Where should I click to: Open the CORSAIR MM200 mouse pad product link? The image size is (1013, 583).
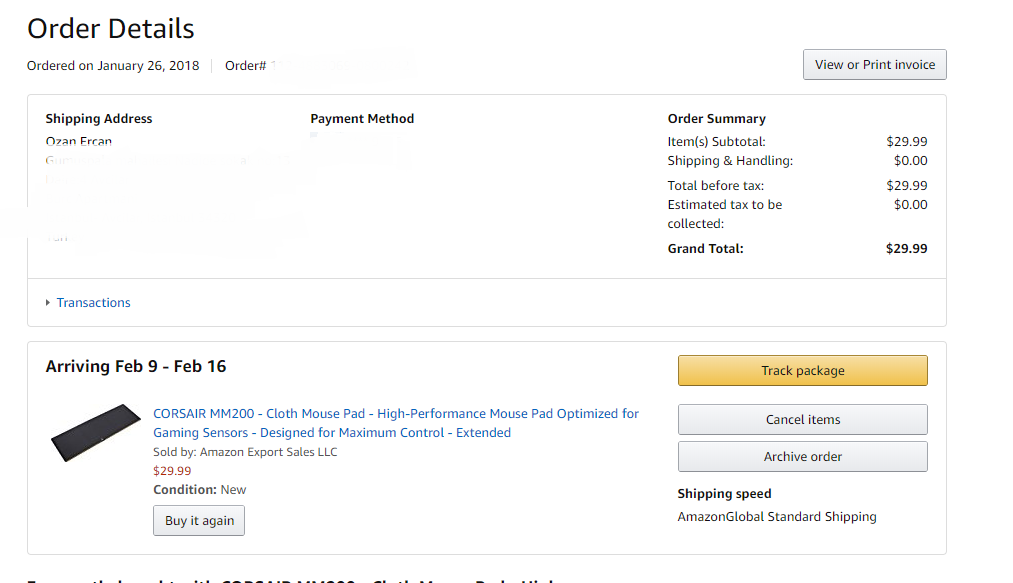tap(395, 423)
